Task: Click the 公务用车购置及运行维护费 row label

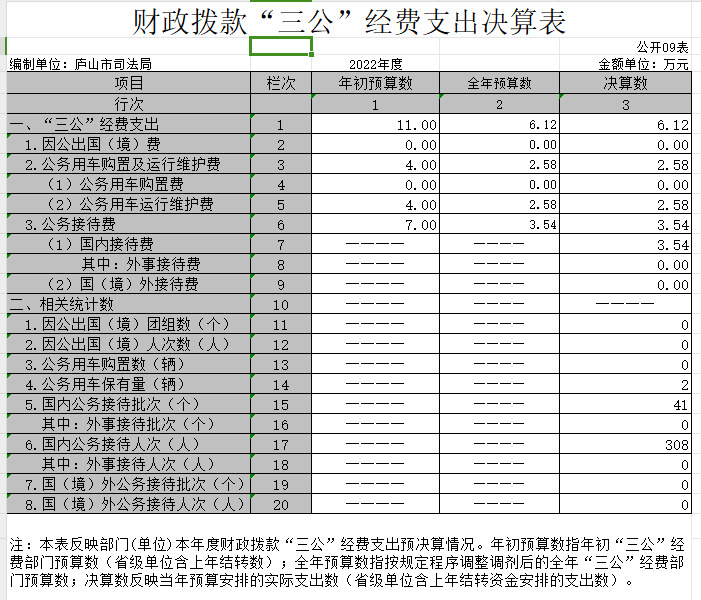Action: 123,165
